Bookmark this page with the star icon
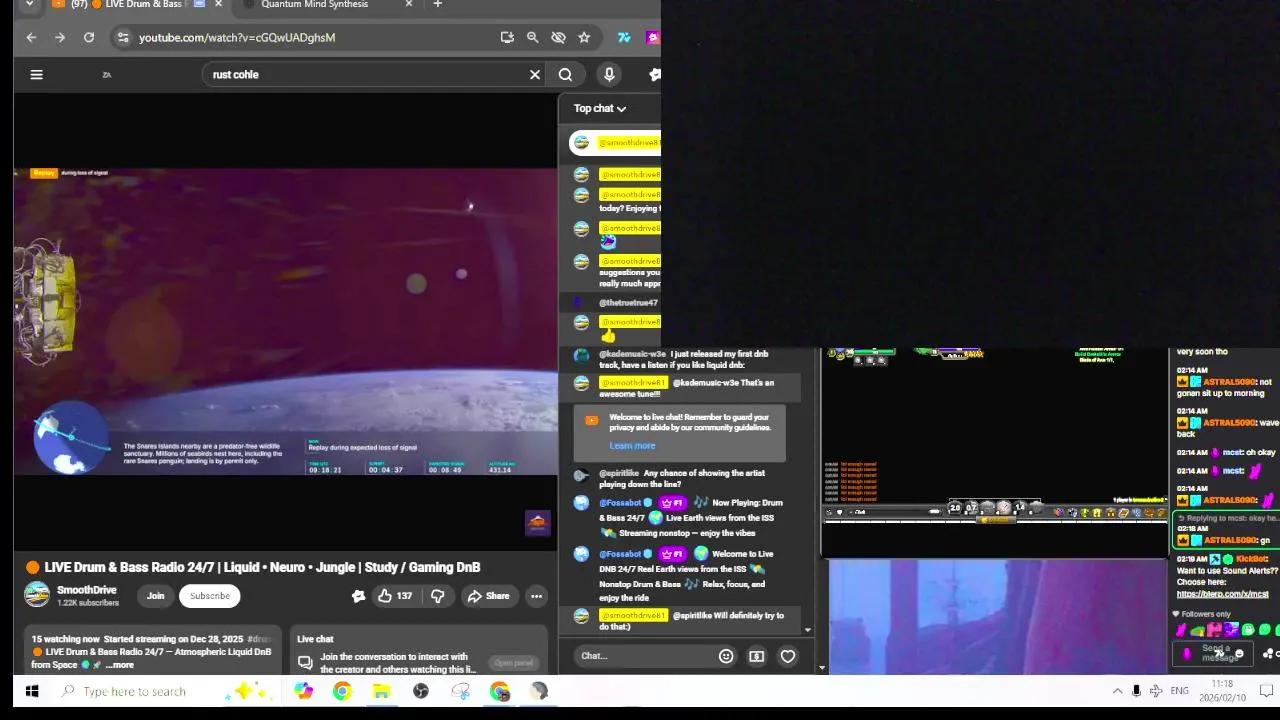This screenshot has height=720, width=1280. [584, 37]
